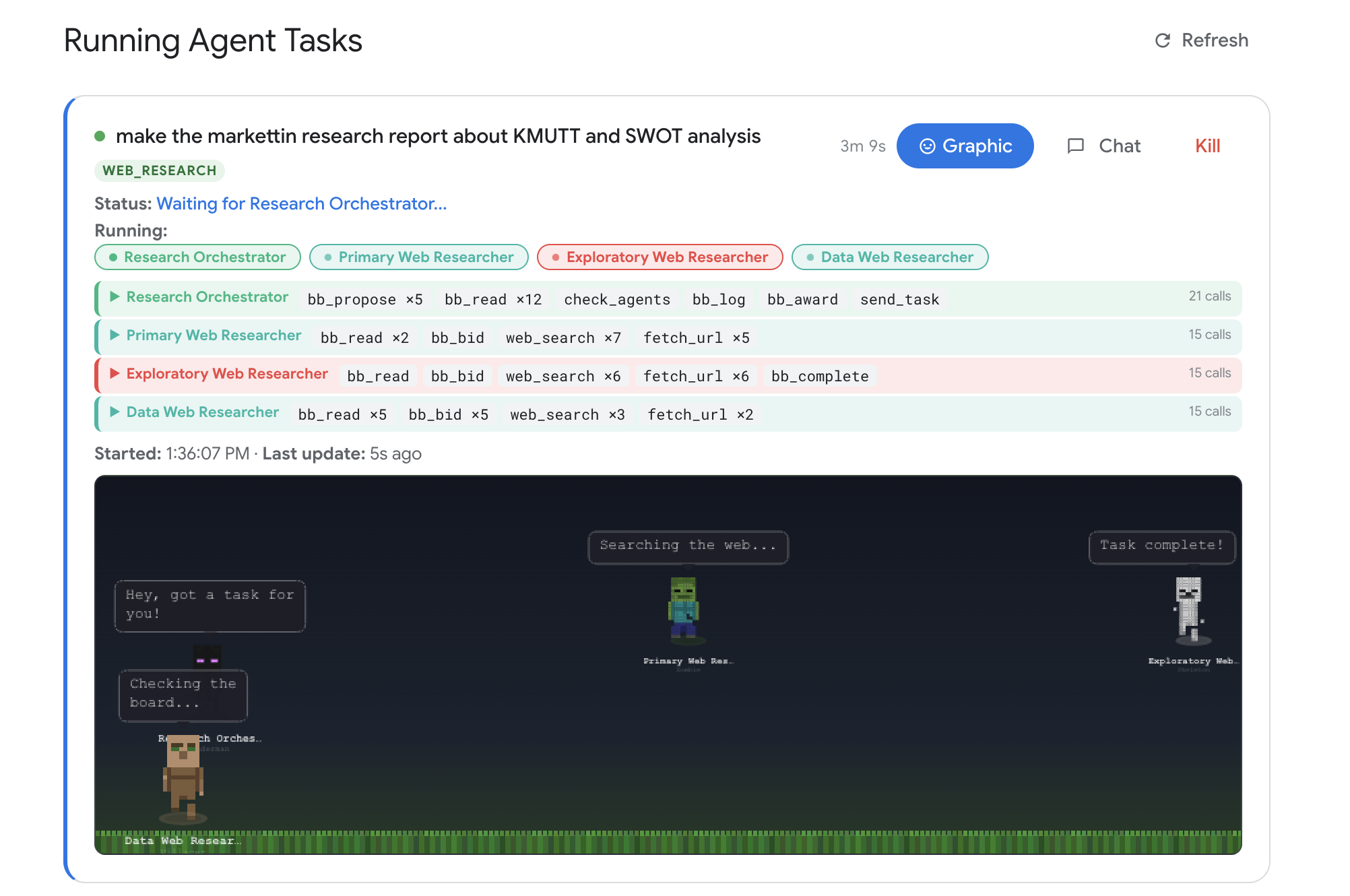Kill the running task

tap(1207, 146)
